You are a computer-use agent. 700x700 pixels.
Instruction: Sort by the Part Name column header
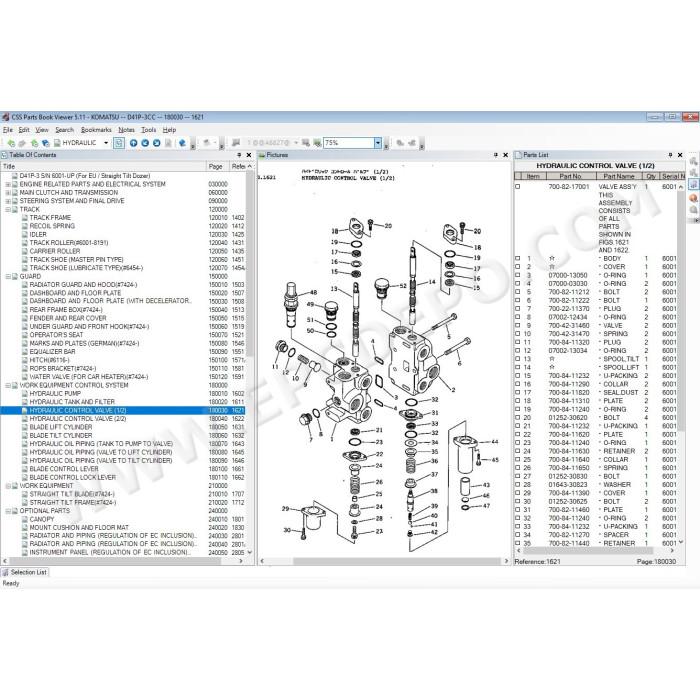point(619,176)
